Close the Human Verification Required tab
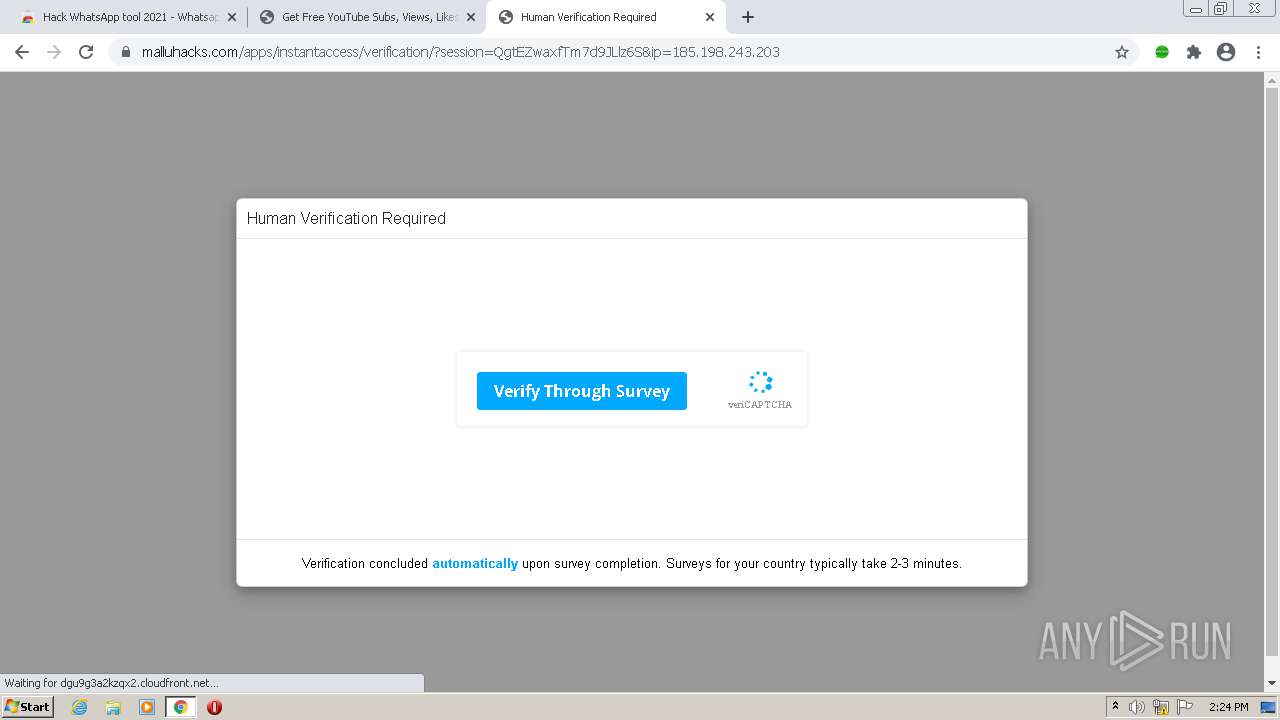 710,17
